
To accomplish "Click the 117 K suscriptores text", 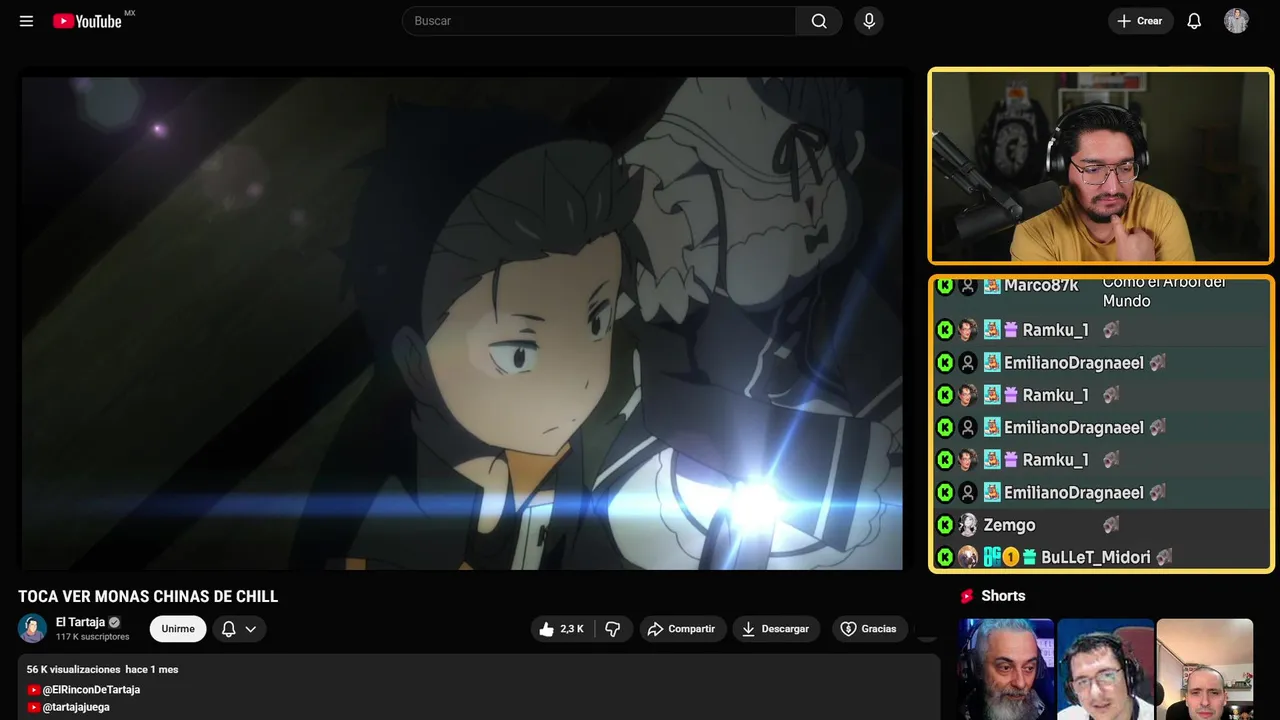I will pos(93,637).
